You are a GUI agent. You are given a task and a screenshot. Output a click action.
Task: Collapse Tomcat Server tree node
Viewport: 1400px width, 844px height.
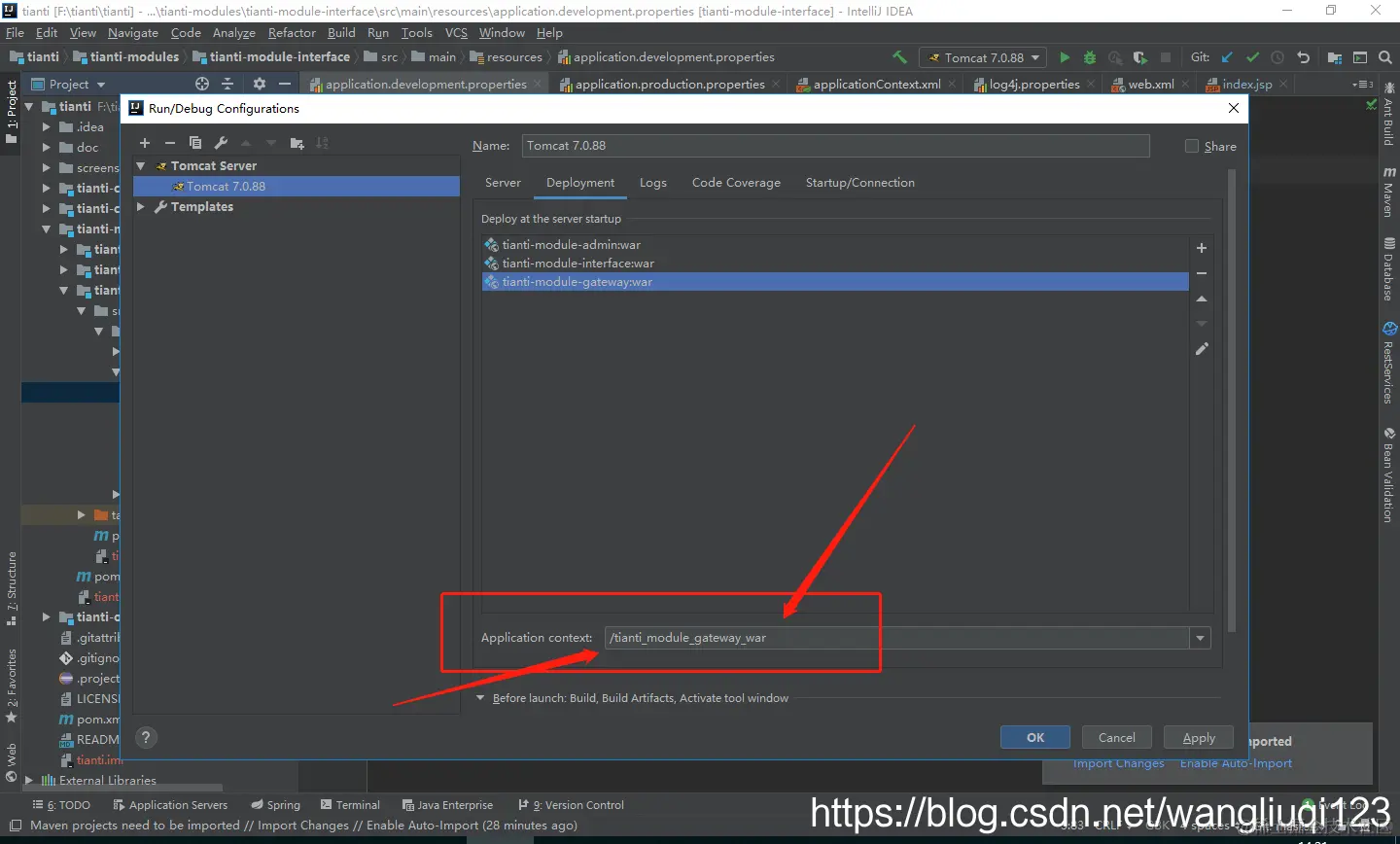(x=141, y=166)
